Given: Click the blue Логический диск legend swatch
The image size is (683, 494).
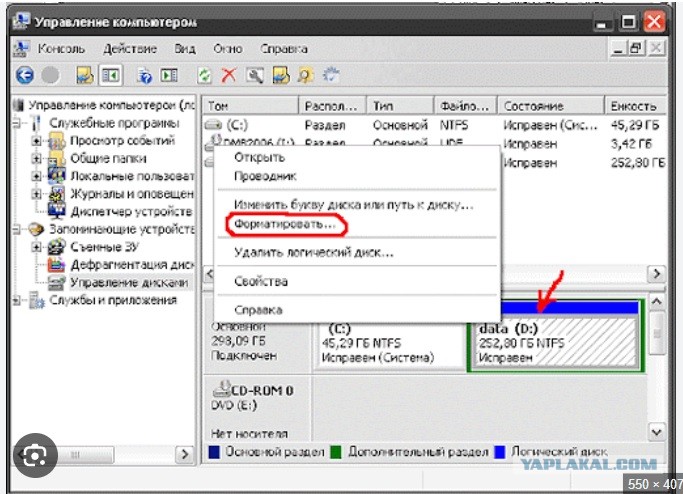Looking at the screenshot, I should point(499,452).
